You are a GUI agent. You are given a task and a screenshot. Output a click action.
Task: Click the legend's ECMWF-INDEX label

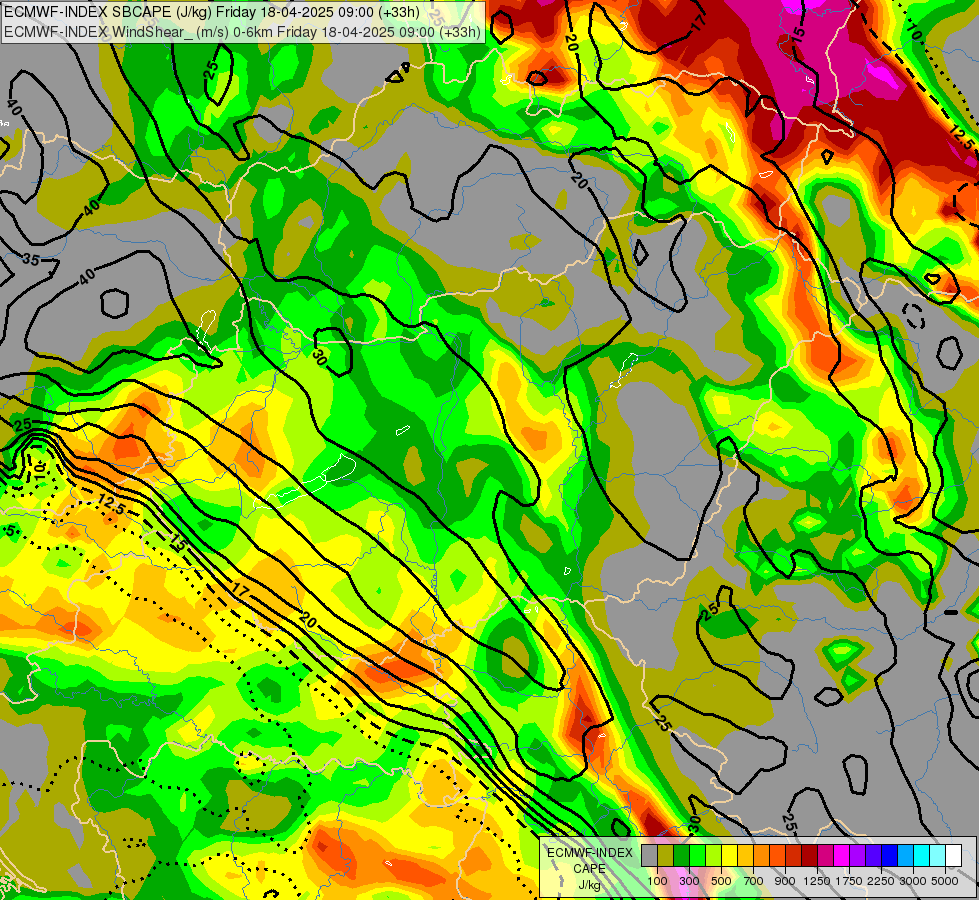pos(589,853)
